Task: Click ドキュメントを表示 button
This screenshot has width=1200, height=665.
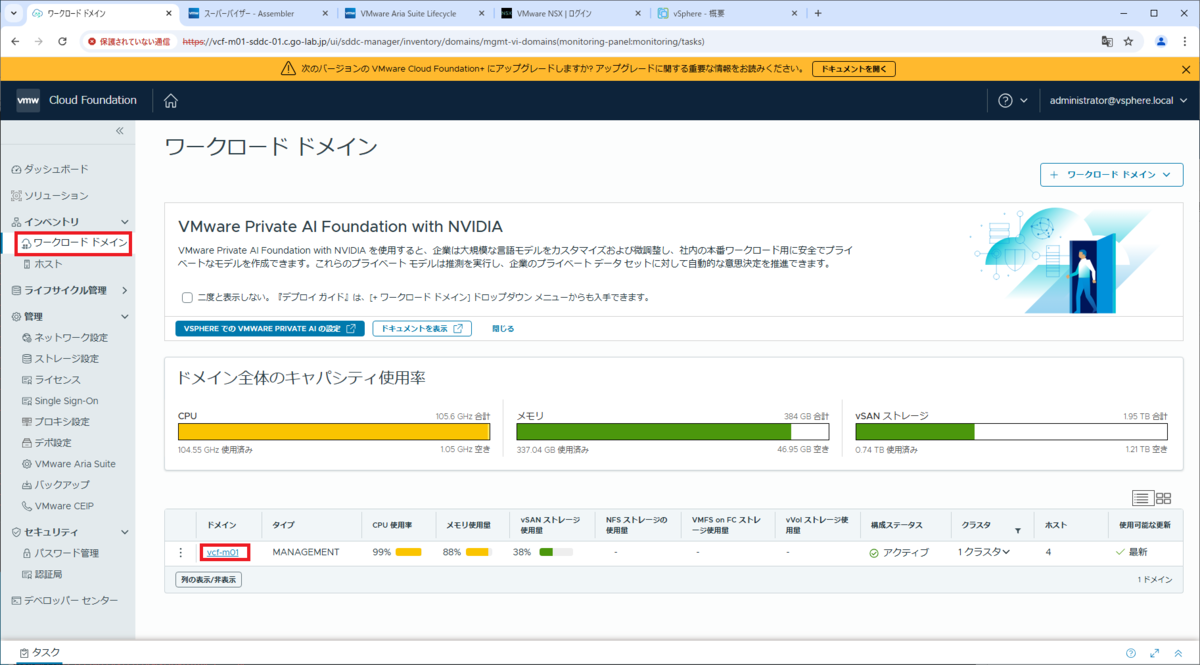Action: [422, 328]
